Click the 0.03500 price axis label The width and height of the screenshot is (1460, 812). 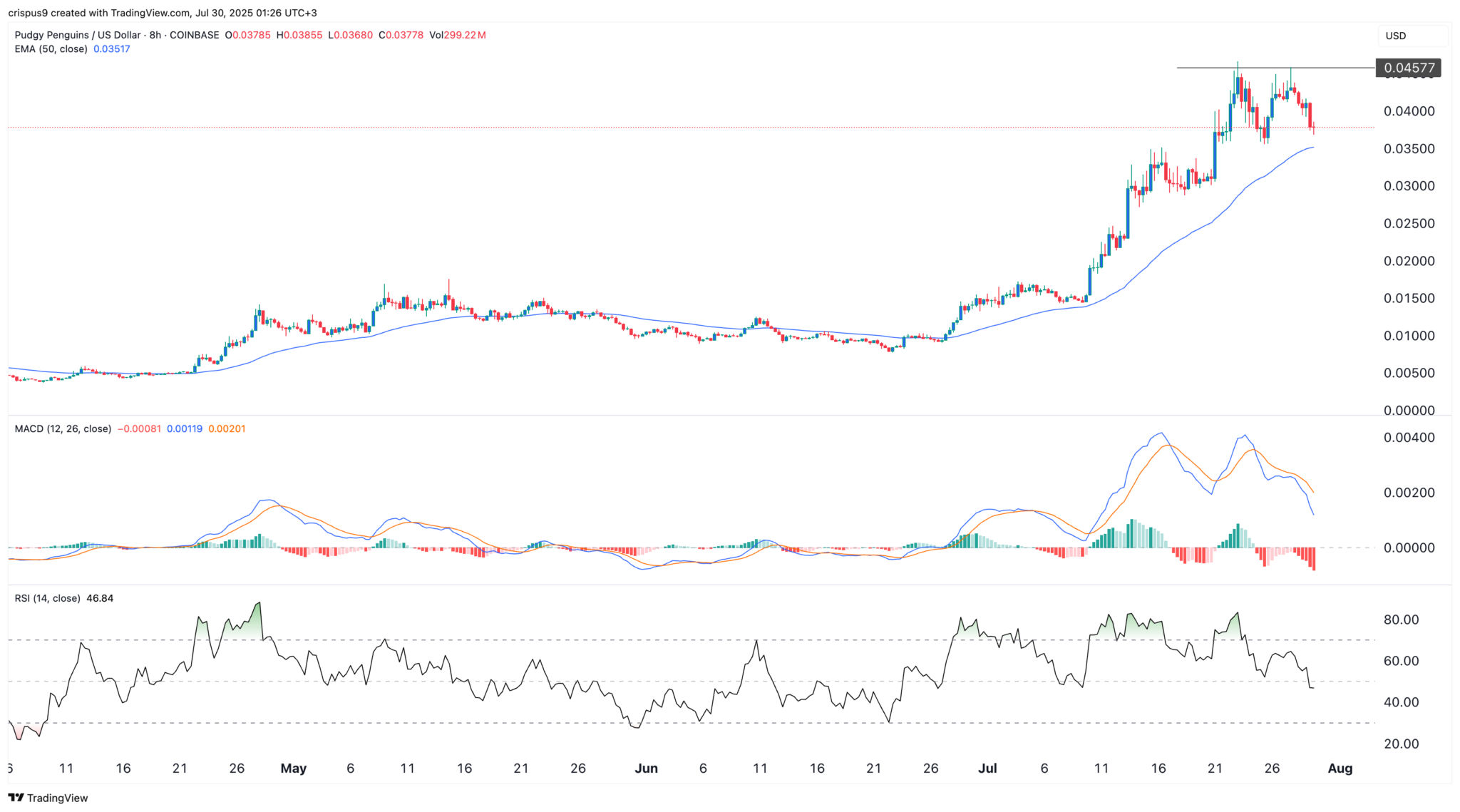1409,149
